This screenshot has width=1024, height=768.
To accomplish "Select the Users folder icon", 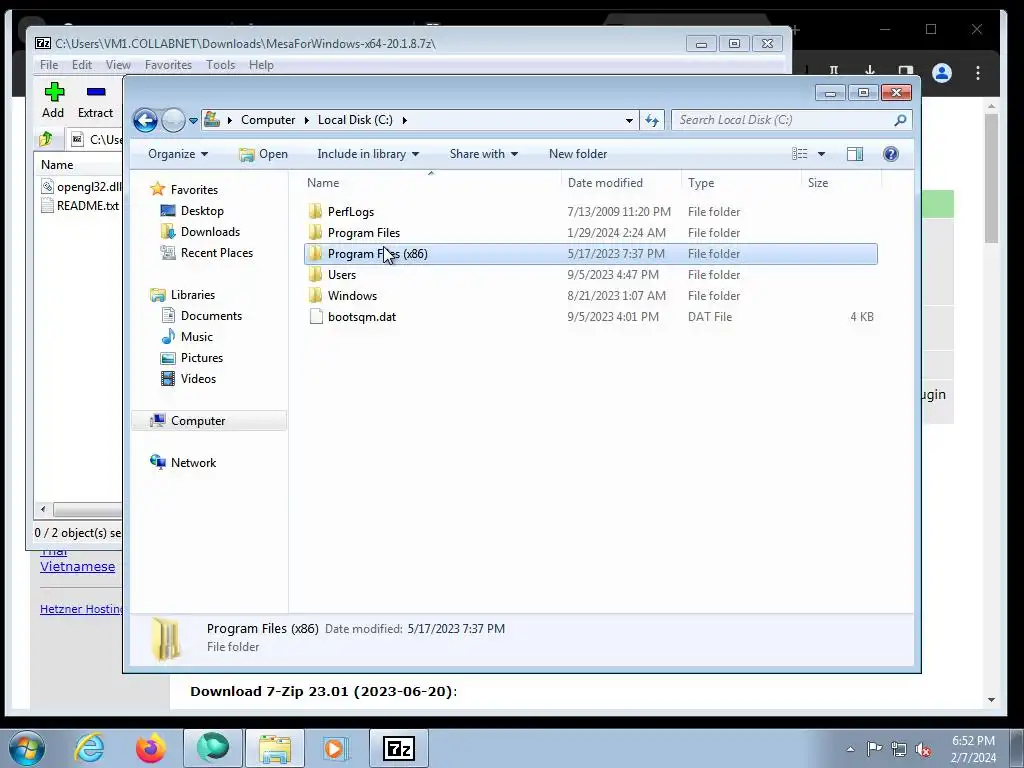I will click(315, 274).
